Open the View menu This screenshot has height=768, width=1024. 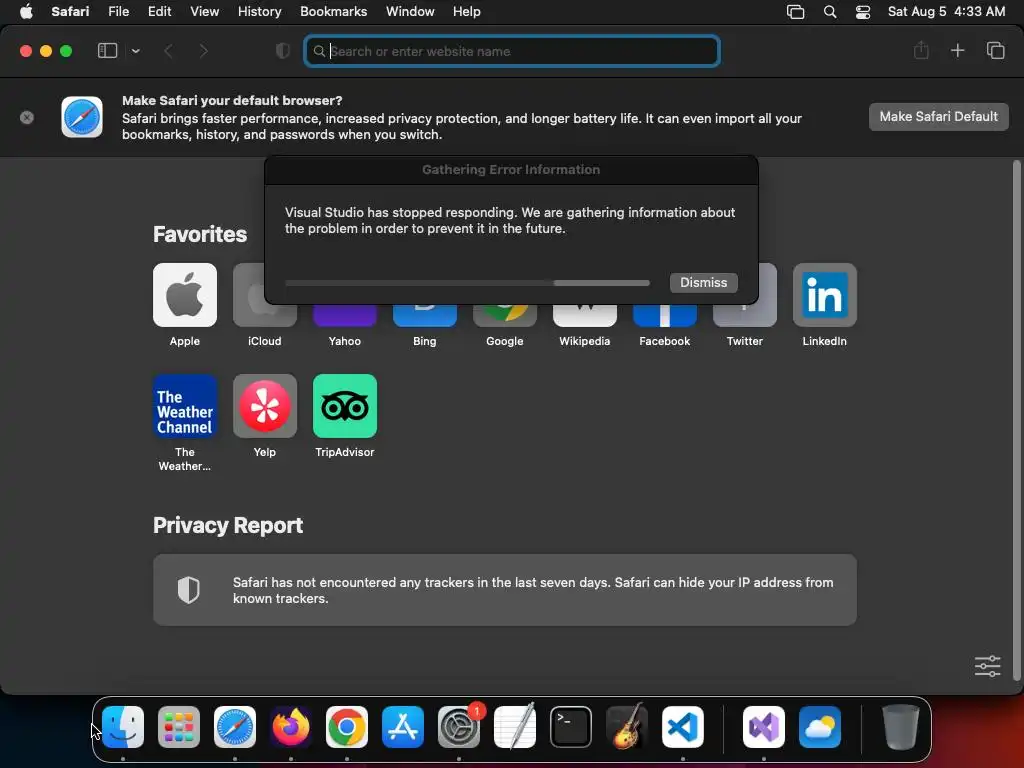(204, 11)
